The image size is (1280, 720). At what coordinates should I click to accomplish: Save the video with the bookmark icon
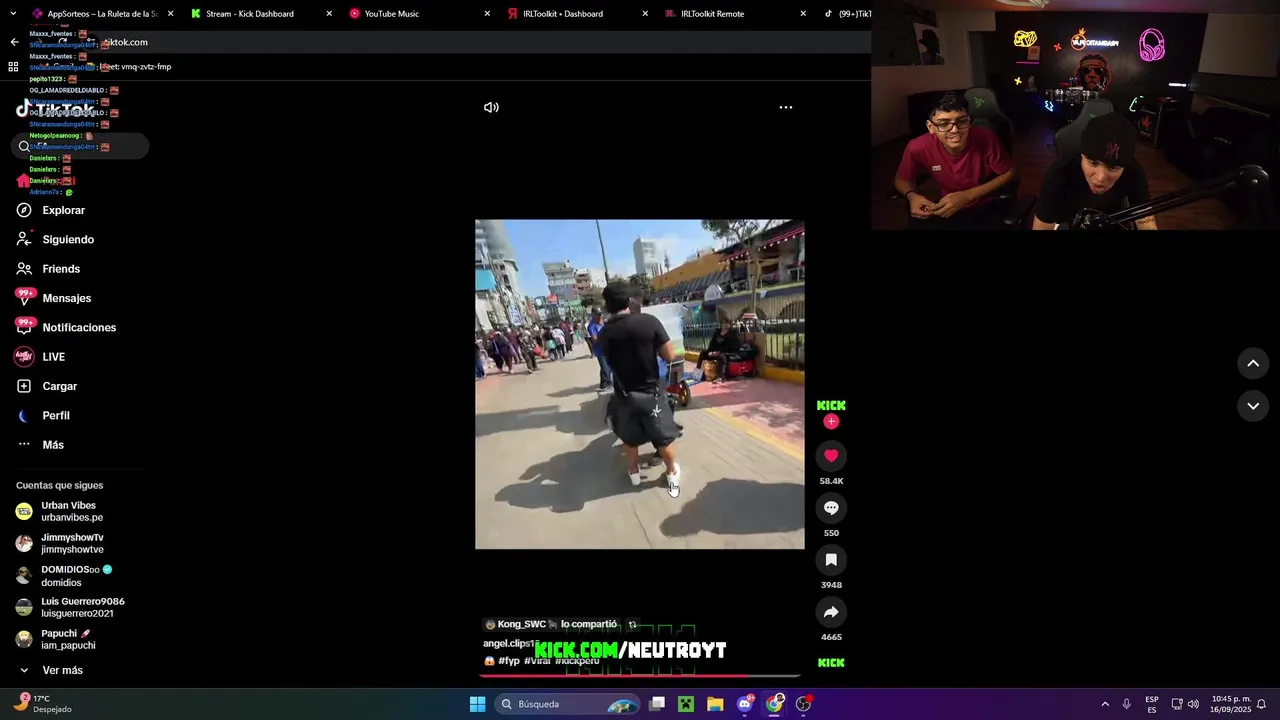click(831, 560)
